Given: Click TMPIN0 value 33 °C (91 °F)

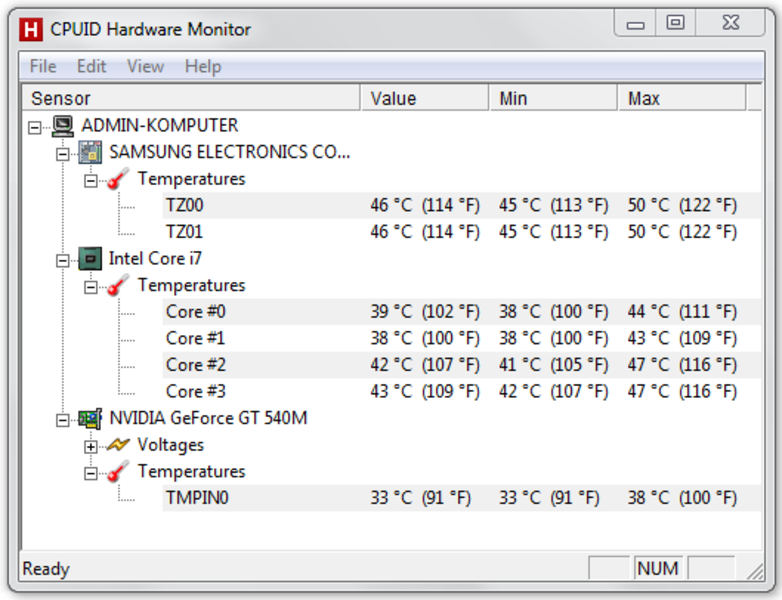Looking at the screenshot, I should (x=420, y=498).
